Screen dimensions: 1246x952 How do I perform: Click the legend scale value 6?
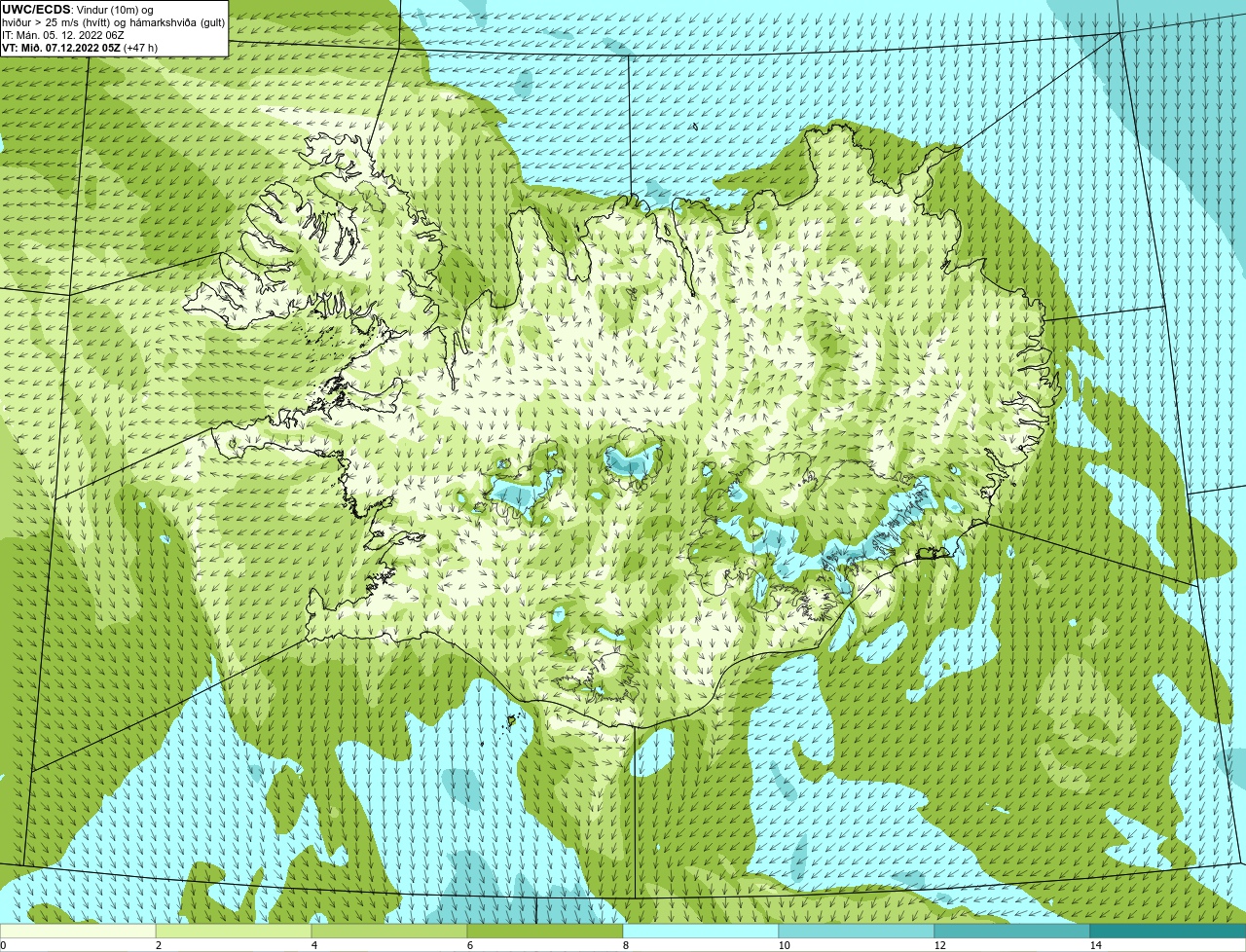(x=469, y=945)
